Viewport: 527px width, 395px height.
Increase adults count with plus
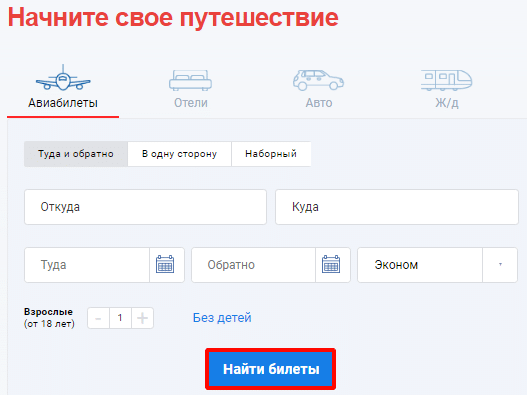click(143, 318)
